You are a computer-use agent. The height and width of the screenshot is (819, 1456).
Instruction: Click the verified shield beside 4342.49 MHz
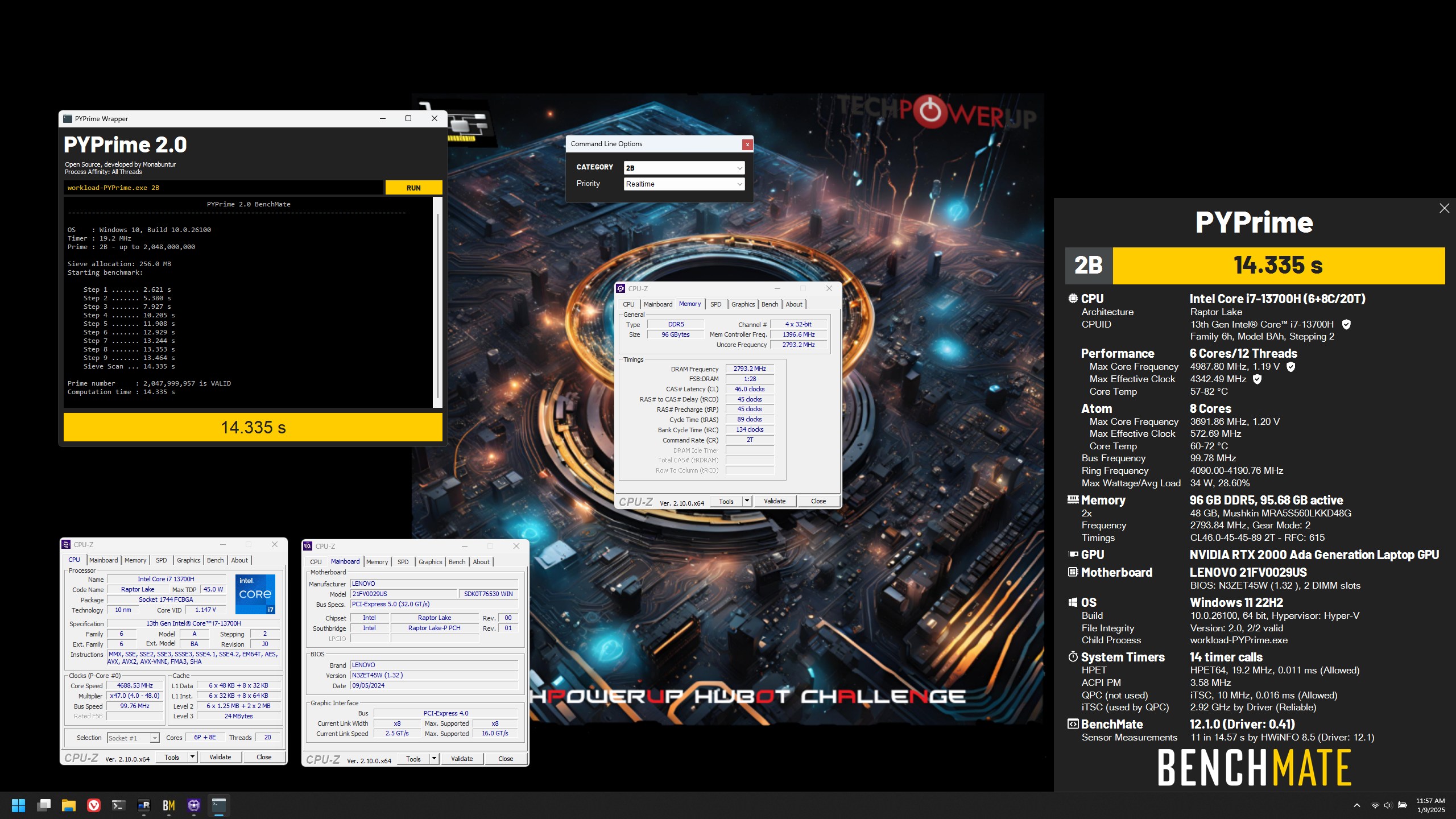click(x=1258, y=379)
